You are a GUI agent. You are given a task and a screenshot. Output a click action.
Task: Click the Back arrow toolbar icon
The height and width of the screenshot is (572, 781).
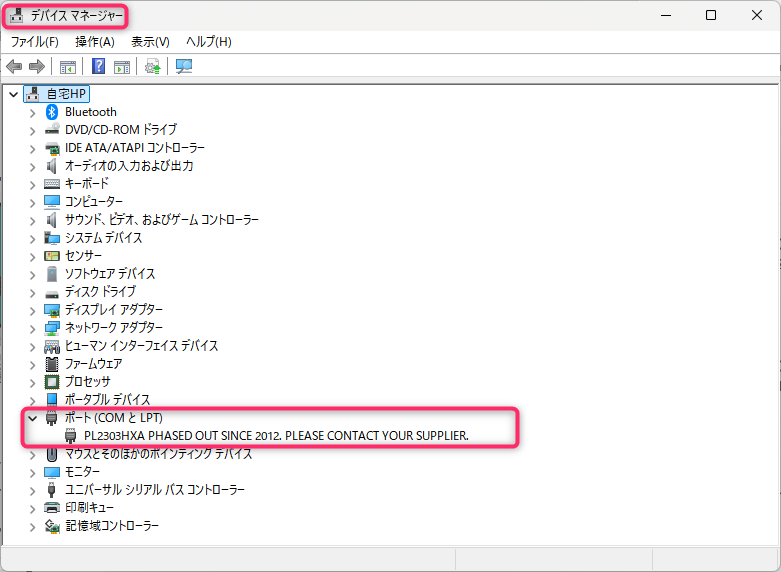[14, 66]
